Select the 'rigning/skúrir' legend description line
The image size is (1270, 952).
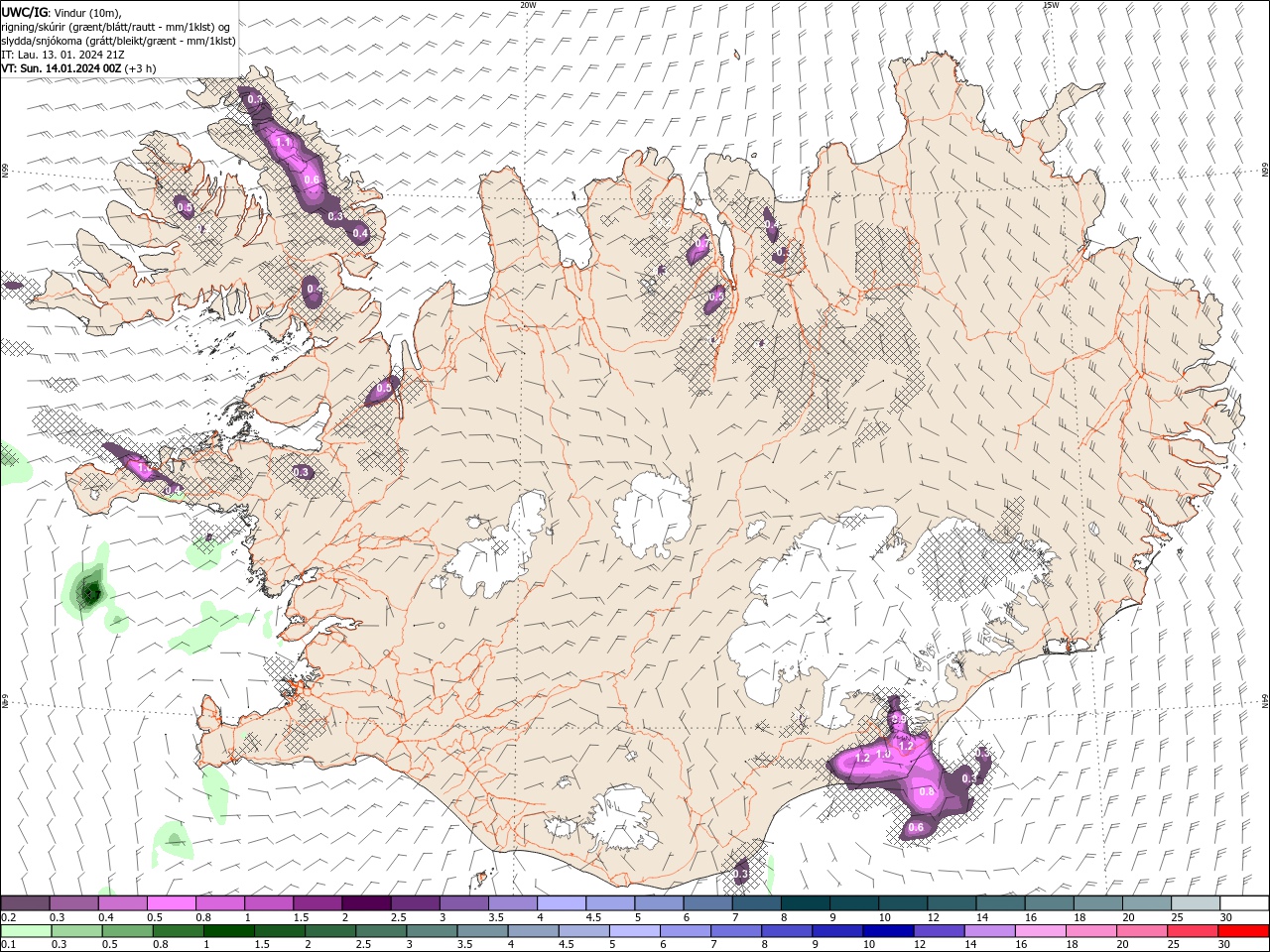coord(116,27)
